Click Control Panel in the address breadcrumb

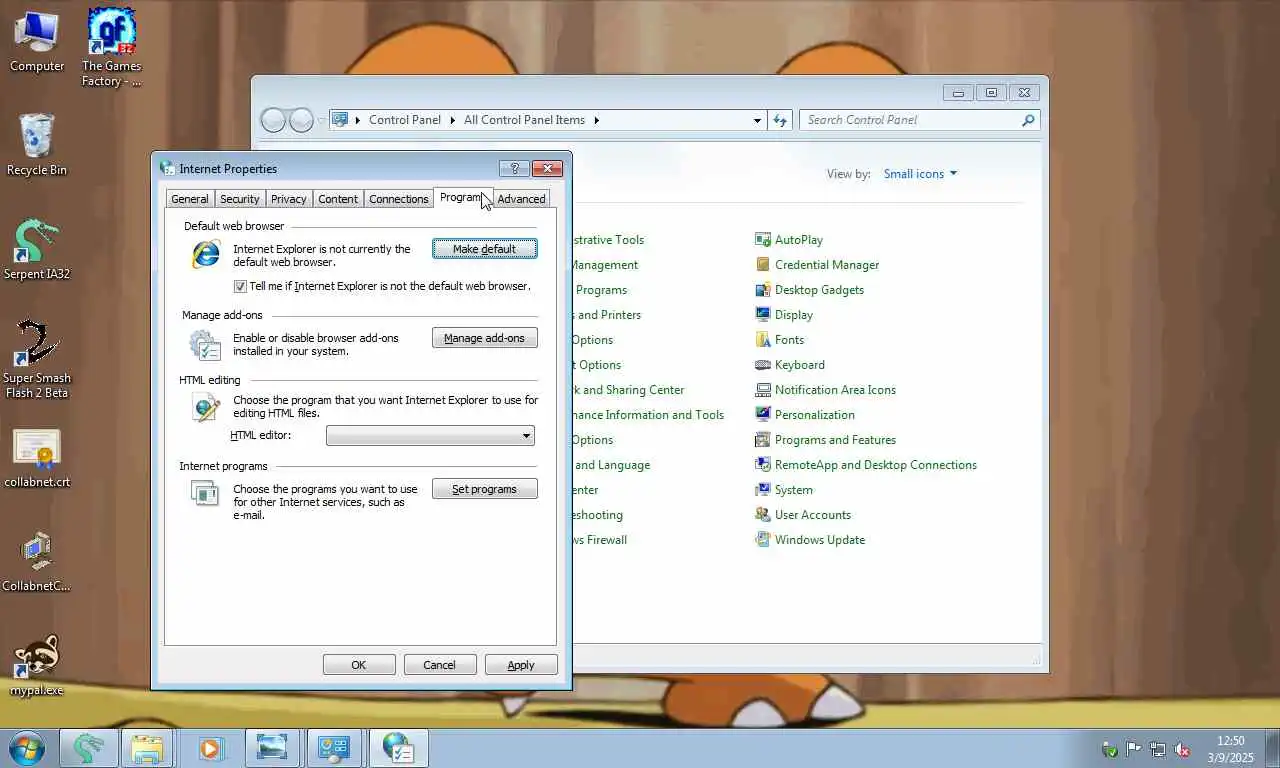click(x=405, y=120)
